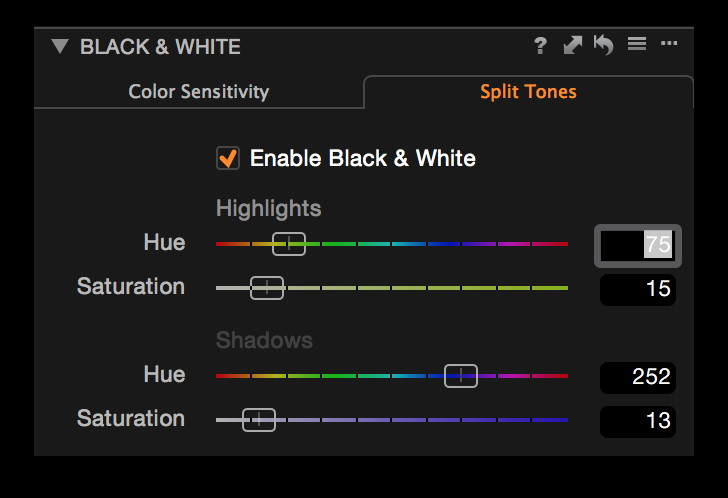Collapse the Black & White panel triangle
The image size is (728, 498).
click(x=60, y=46)
